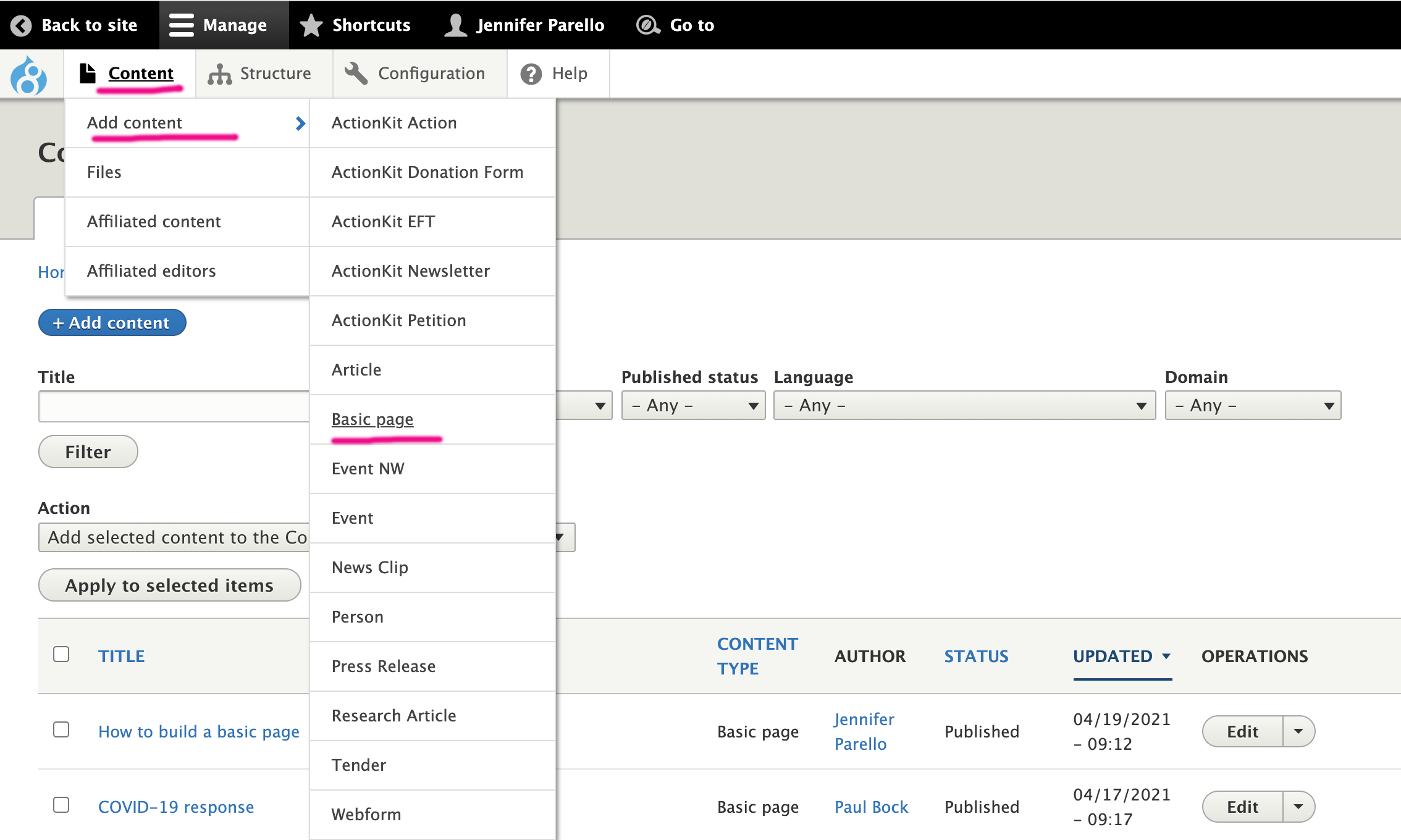Click the Configuration wrench icon
1401x840 pixels.
pos(356,73)
